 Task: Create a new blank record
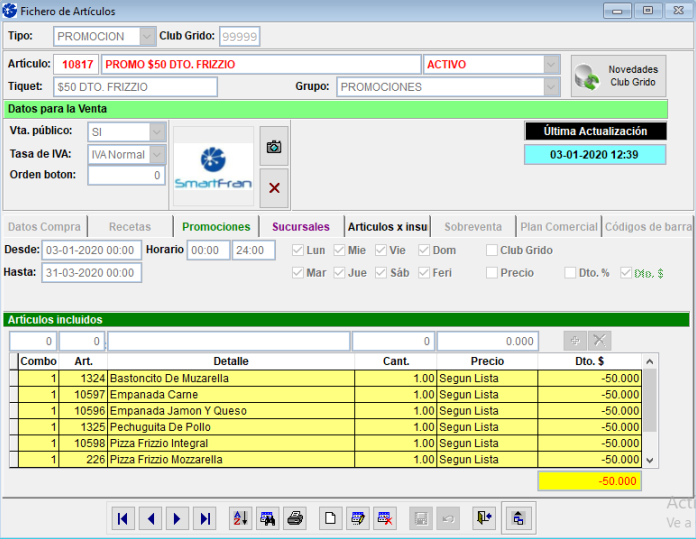(330, 518)
